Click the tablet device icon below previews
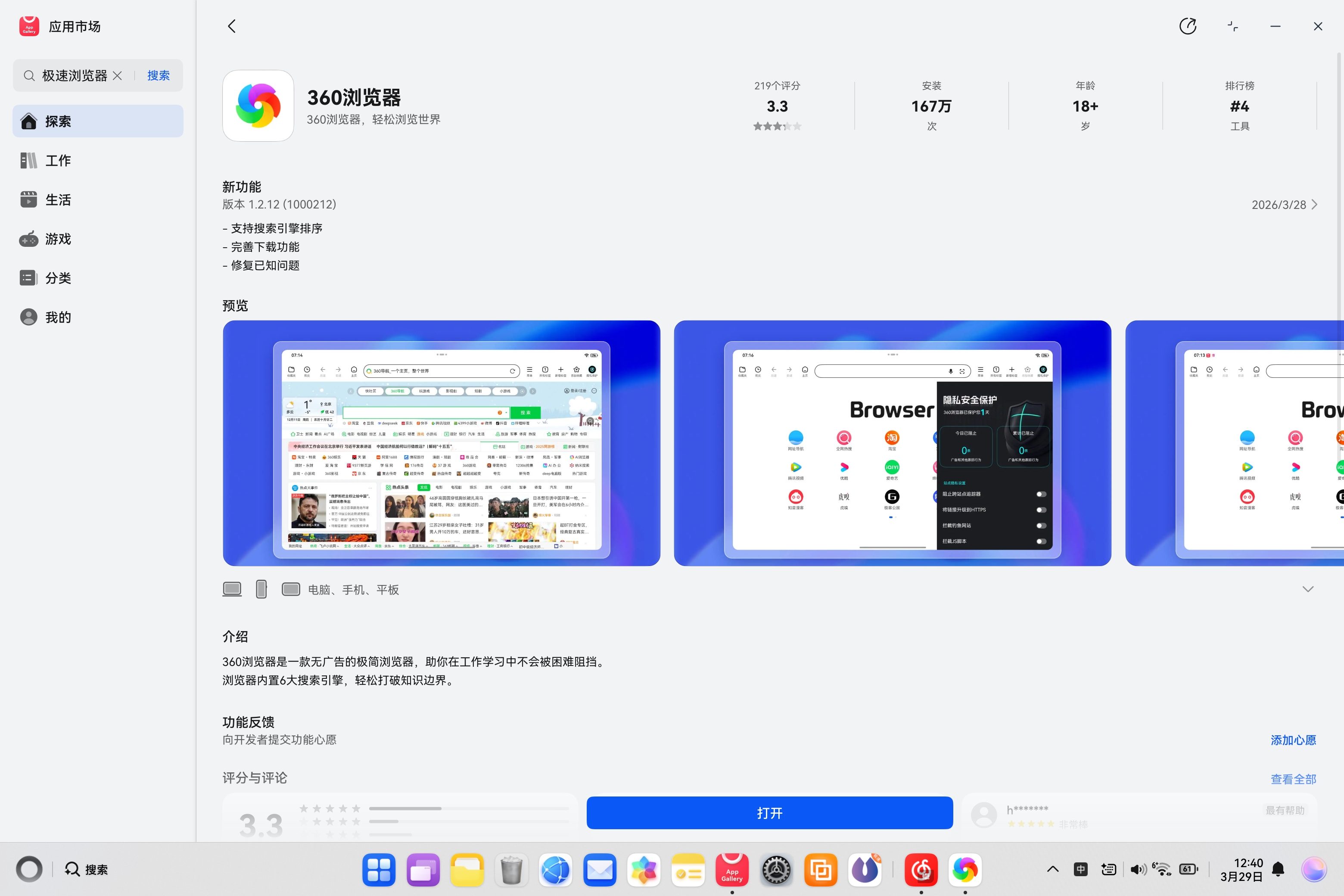The width and height of the screenshot is (1344, 896). point(291,589)
